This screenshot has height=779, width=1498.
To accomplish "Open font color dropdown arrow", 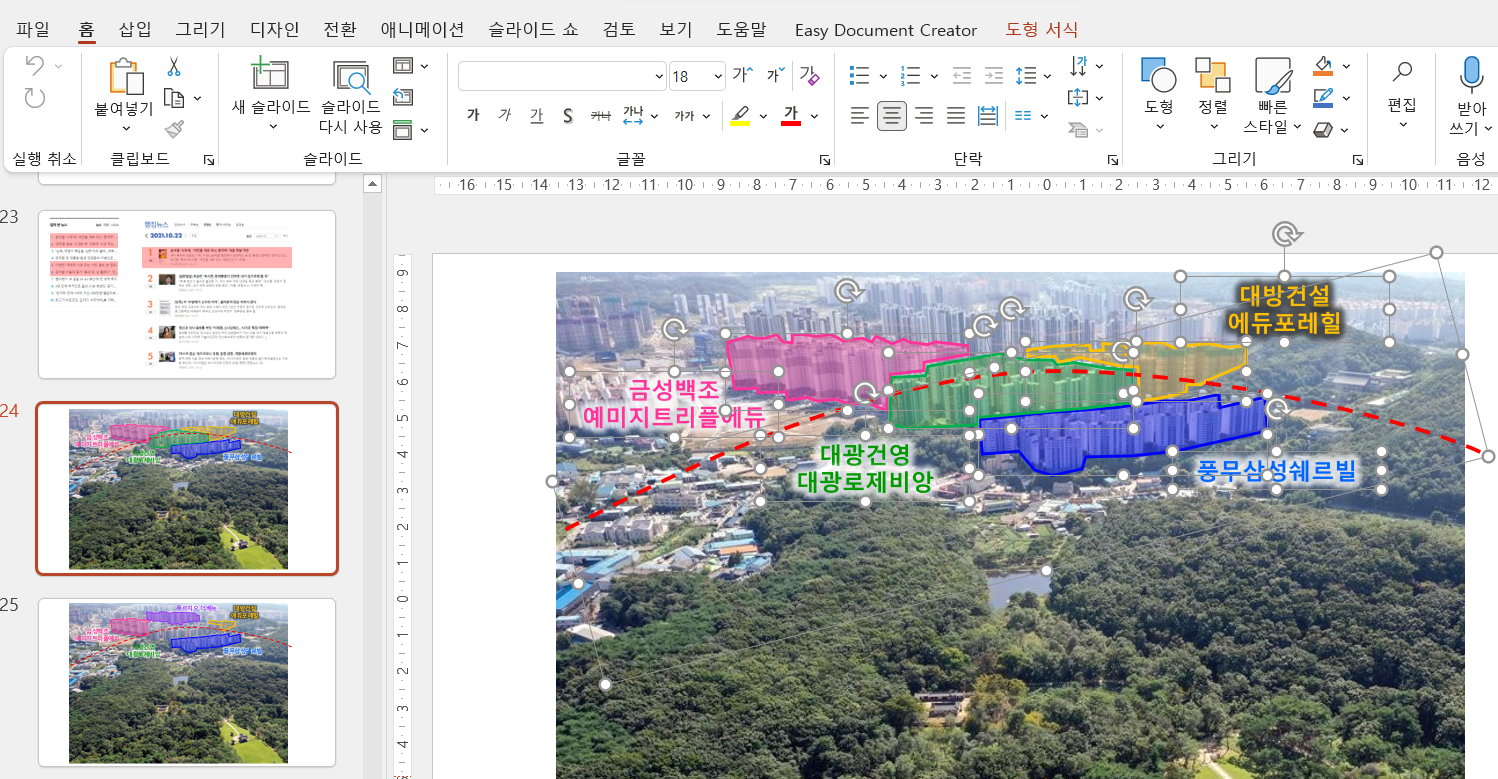I will 814,116.
